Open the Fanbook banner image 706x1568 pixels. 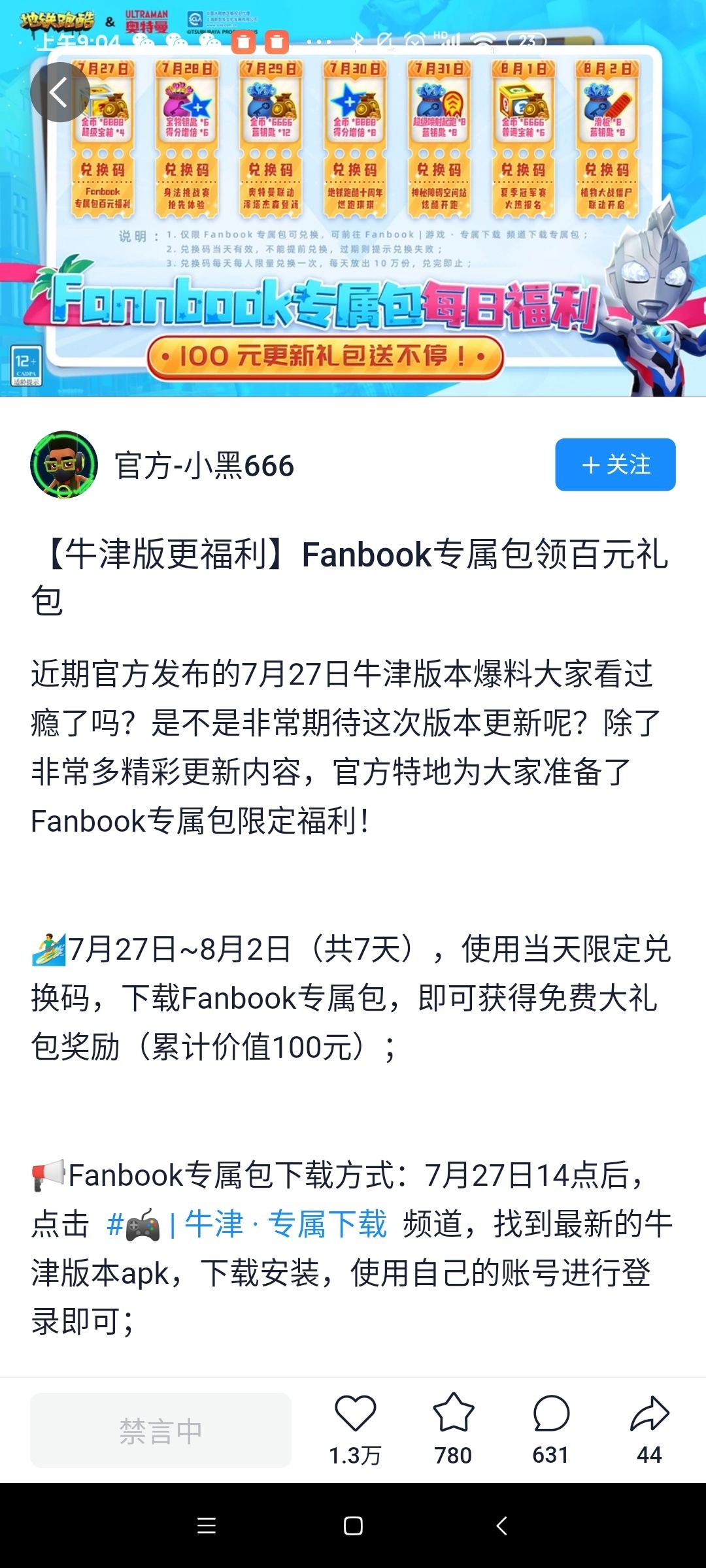click(x=353, y=199)
